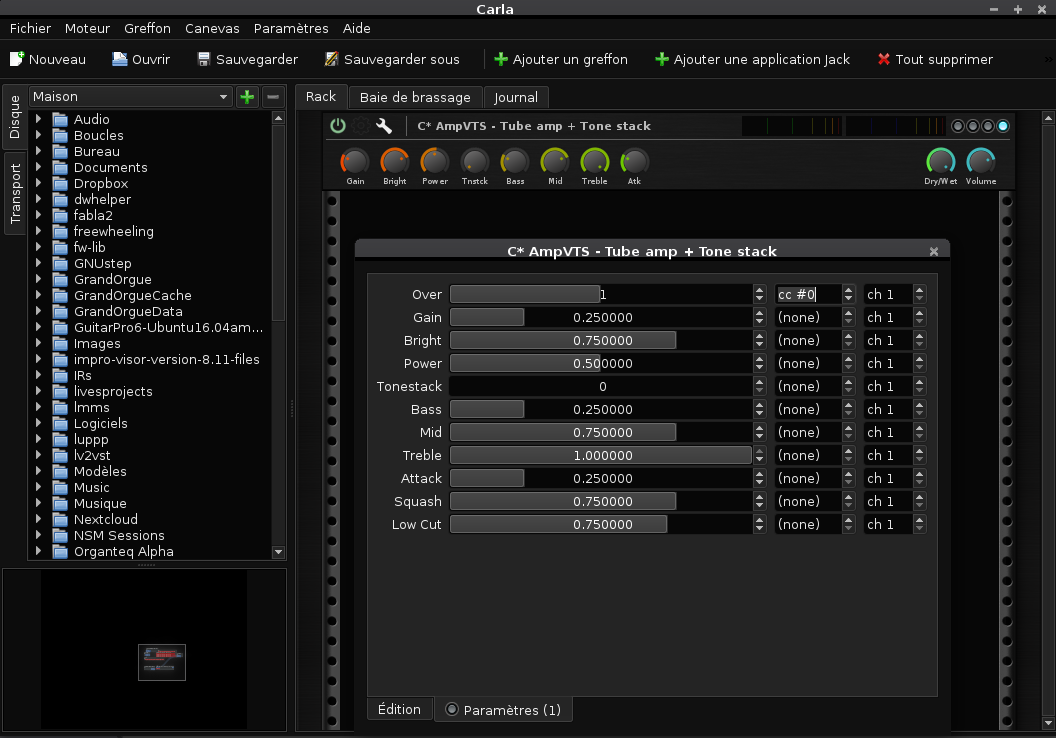Open the Aide menu
This screenshot has width=1056, height=738.
coord(356,28)
